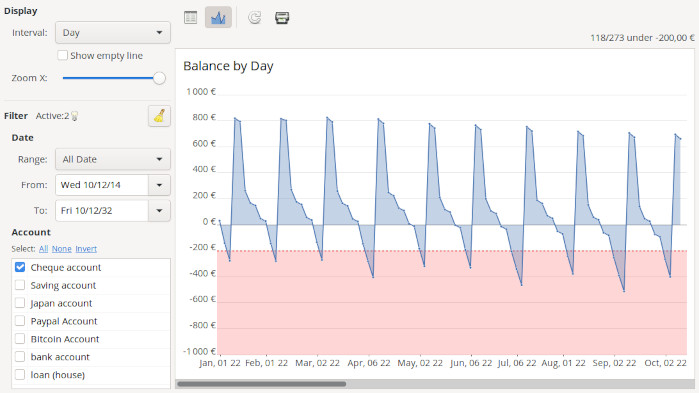Click the '1 000 €' axis label
The width and height of the screenshot is (699, 393).
point(201,92)
